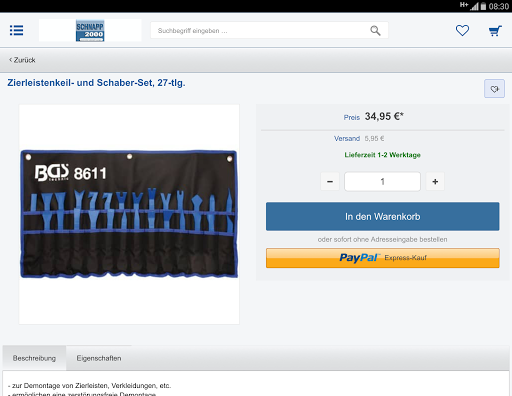Image resolution: width=512 pixels, height=396 pixels.
Task: Click the magnifier search icon
Action: tap(375, 31)
